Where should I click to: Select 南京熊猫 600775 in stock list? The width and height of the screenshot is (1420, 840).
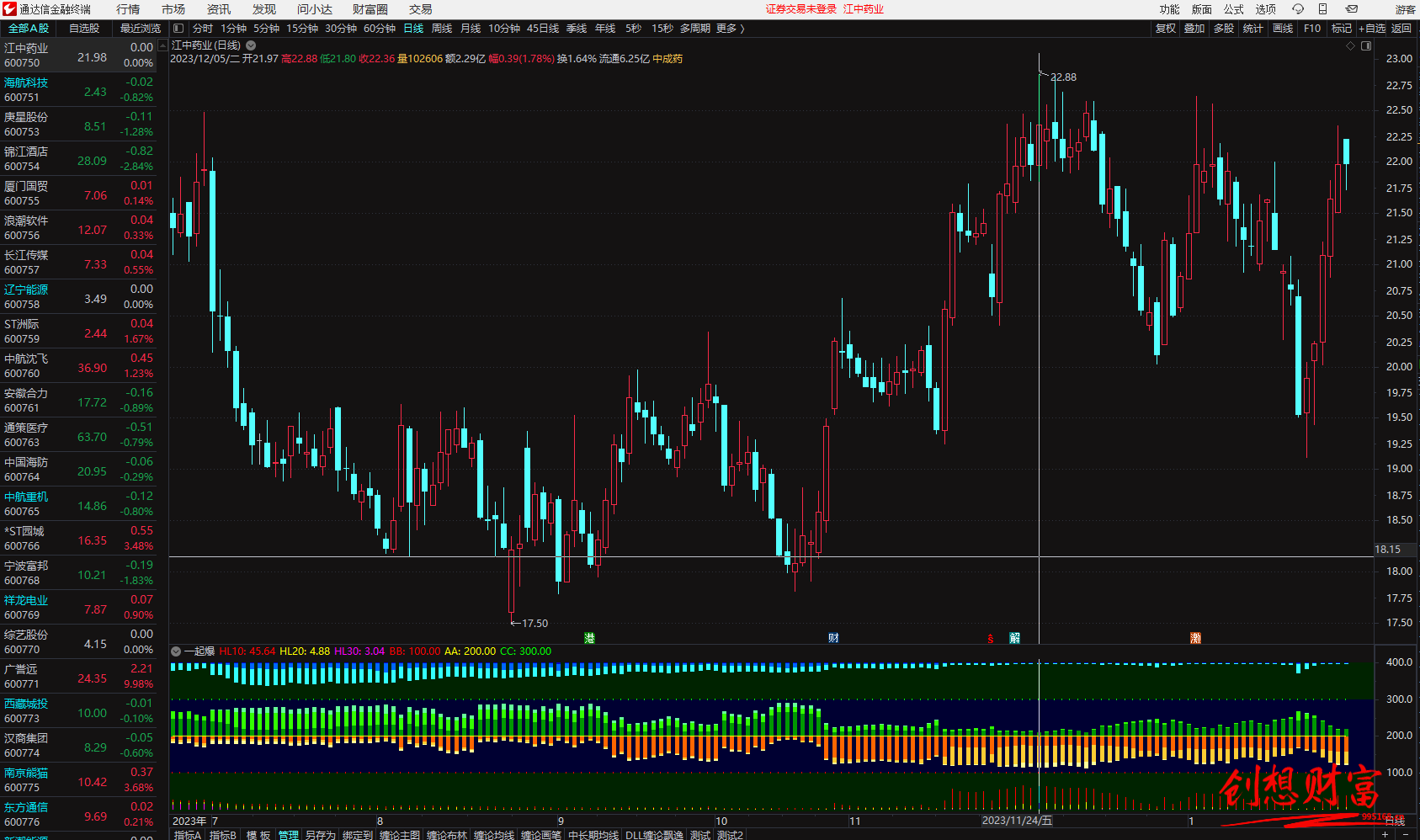78,780
